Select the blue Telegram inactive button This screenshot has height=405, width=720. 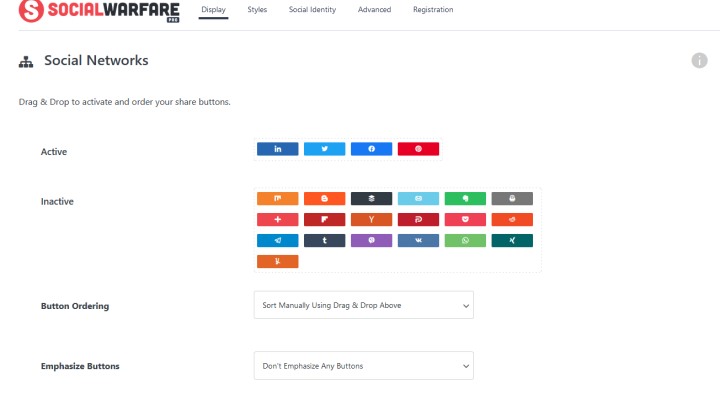[x=277, y=240]
